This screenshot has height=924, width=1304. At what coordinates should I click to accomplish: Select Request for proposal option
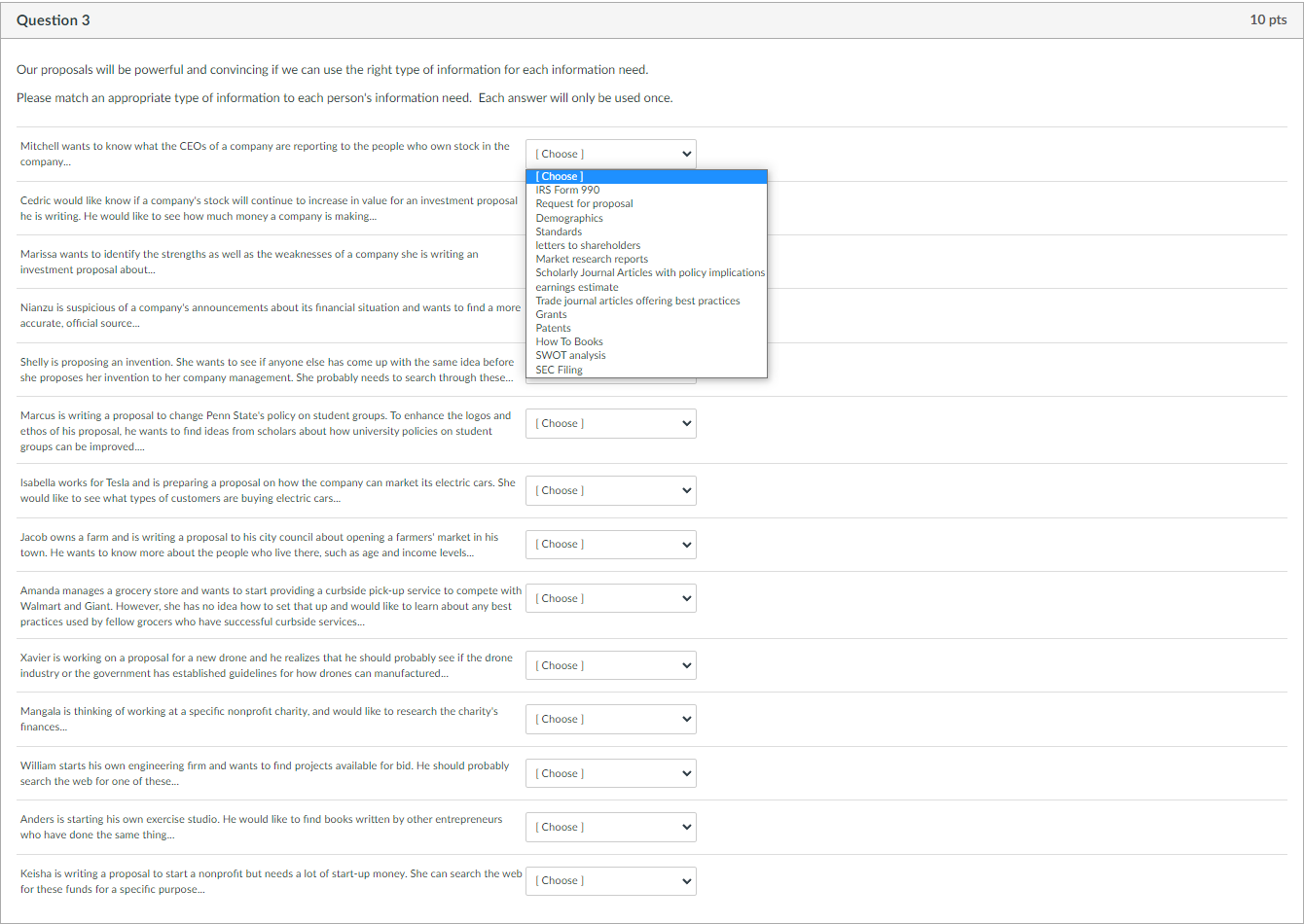pos(646,203)
